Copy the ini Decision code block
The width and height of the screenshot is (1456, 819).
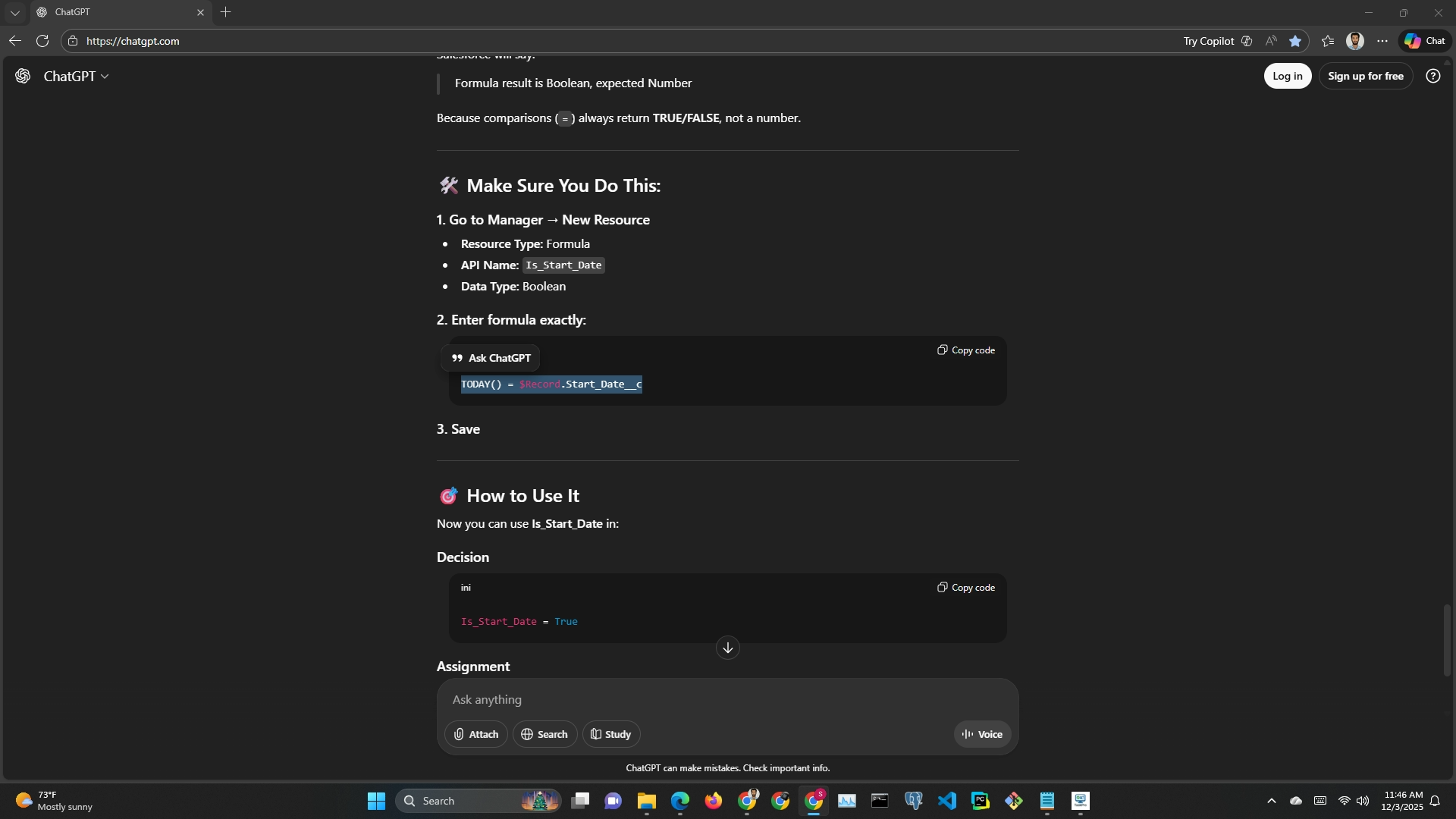tap(966, 588)
